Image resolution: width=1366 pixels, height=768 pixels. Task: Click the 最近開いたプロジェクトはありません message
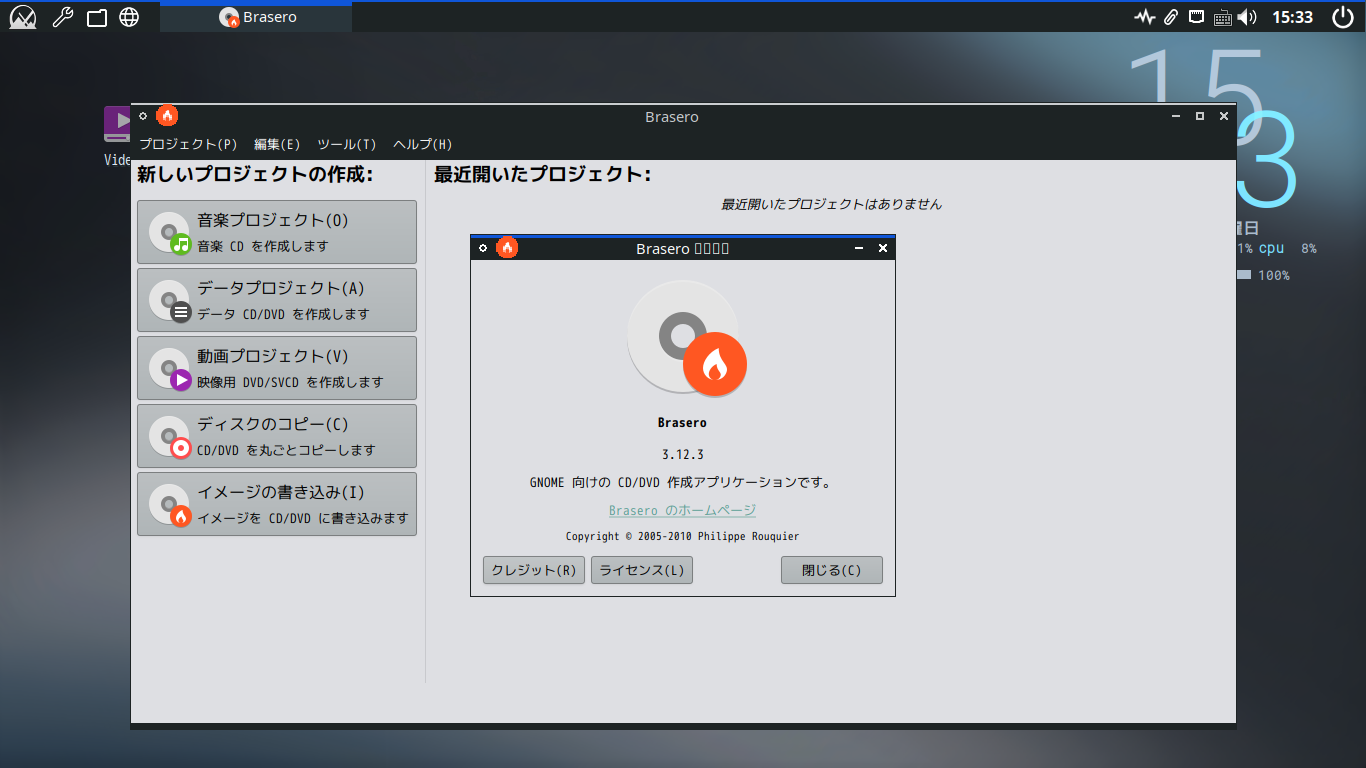coord(831,204)
